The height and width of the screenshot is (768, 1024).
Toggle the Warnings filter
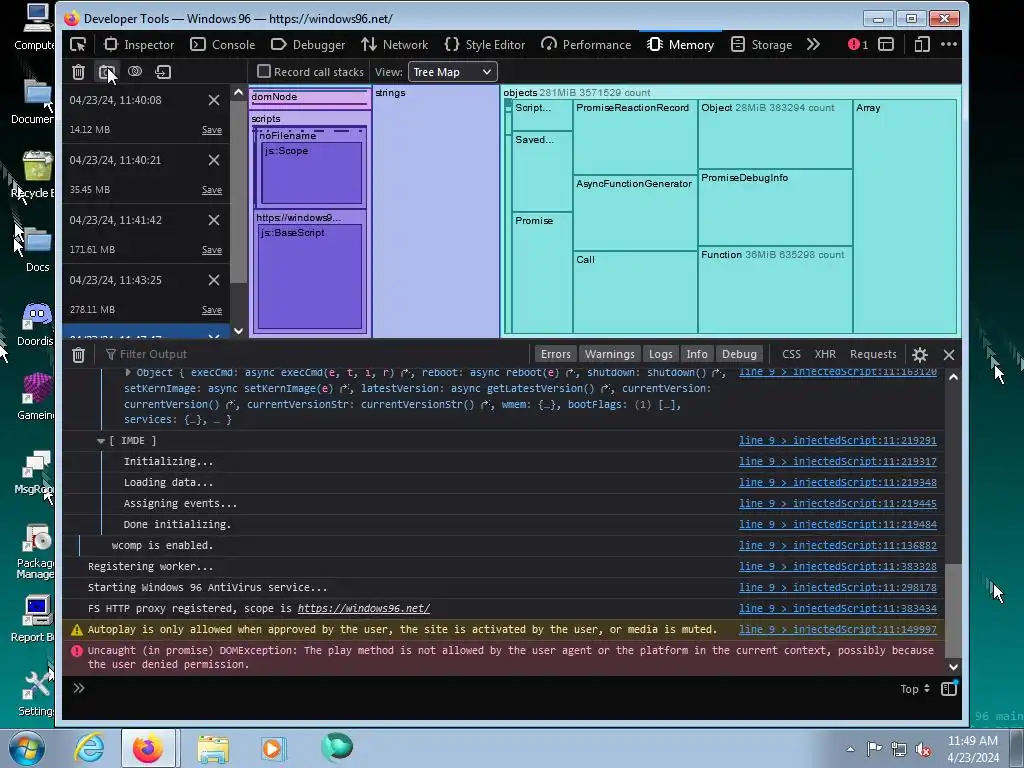tap(609, 354)
